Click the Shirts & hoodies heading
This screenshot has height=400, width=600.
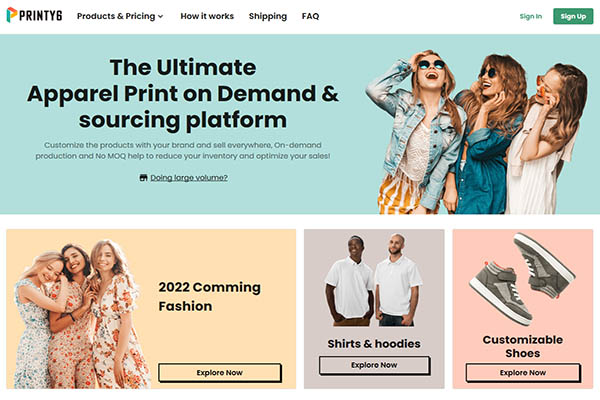374,344
